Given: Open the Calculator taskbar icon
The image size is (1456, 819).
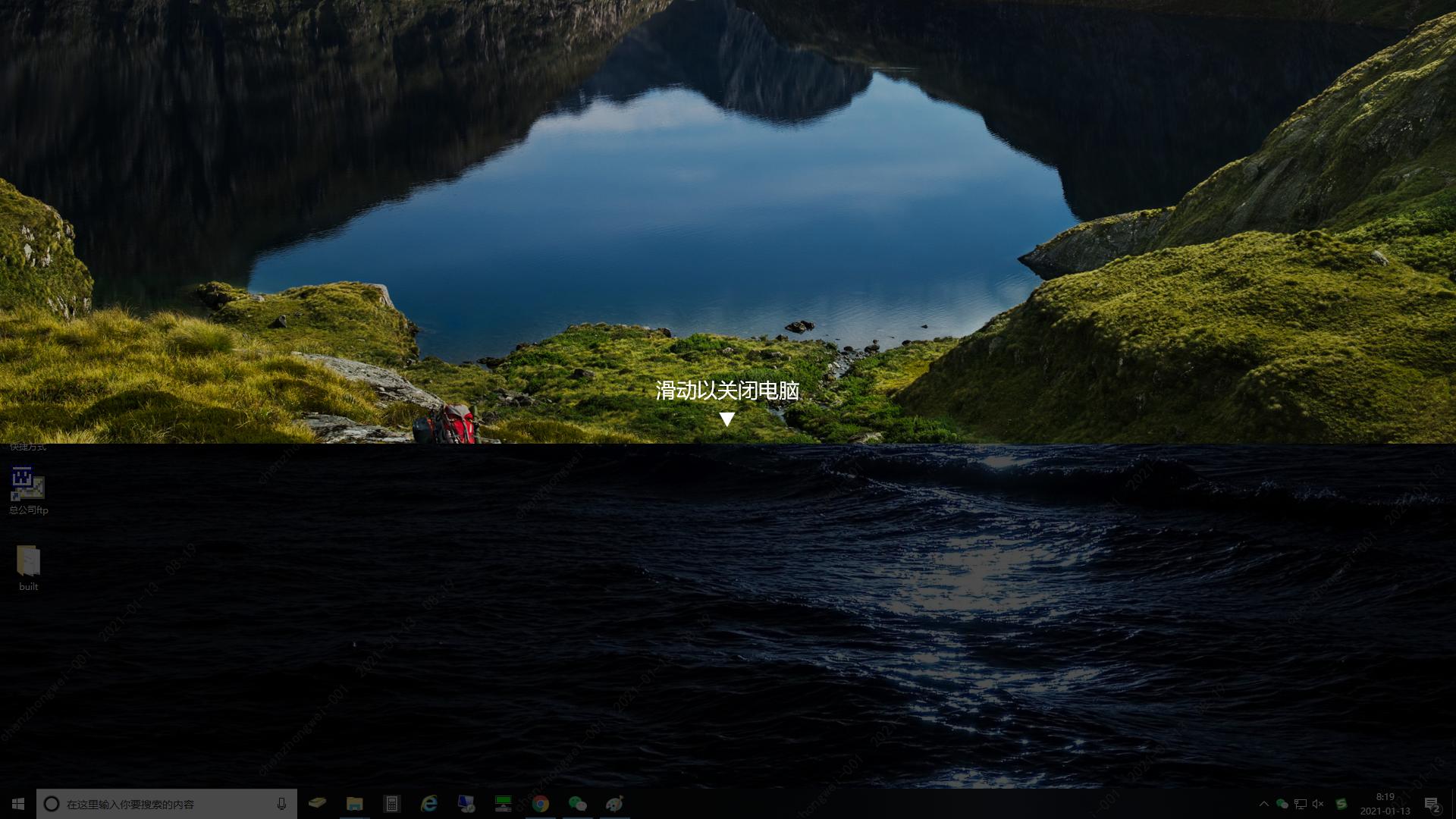Looking at the screenshot, I should [x=391, y=804].
